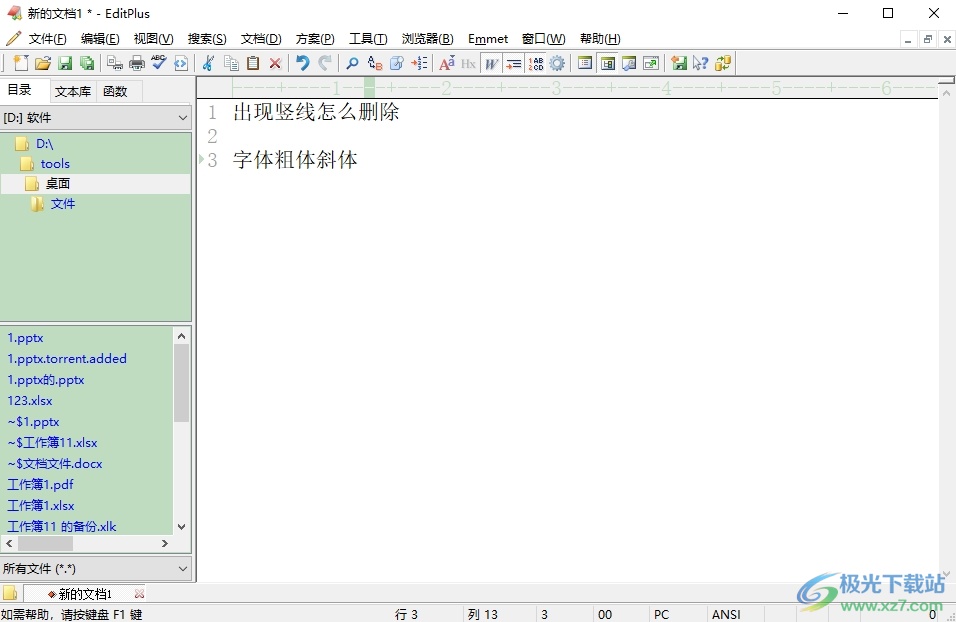Image resolution: width=956 pixels, height=622 pixels.
Task: Click the floppy with arrow toolbar icon
Action: coord(679,63)
